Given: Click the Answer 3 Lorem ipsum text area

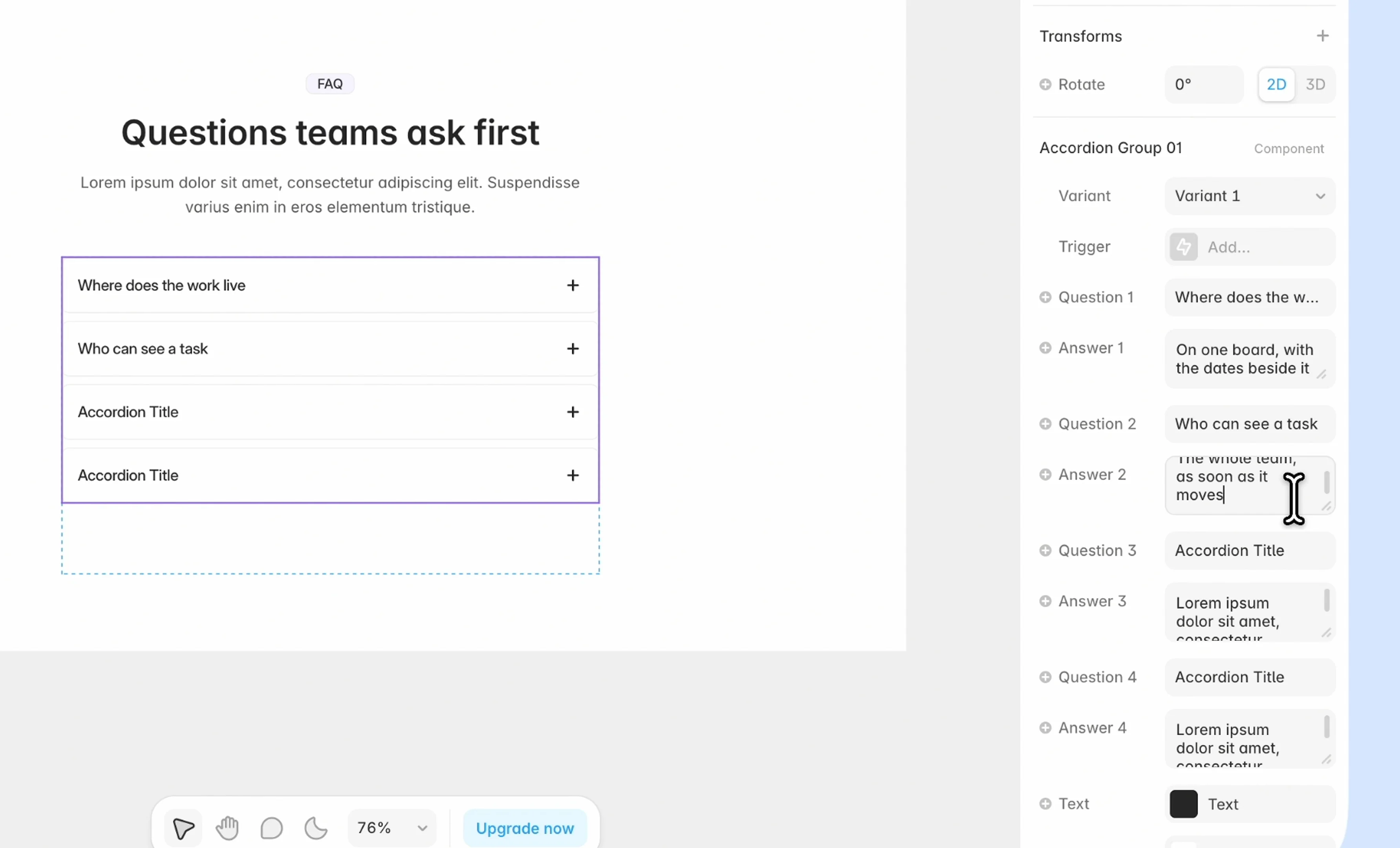Looking at the screenshot, I should tap(1250, 612).
